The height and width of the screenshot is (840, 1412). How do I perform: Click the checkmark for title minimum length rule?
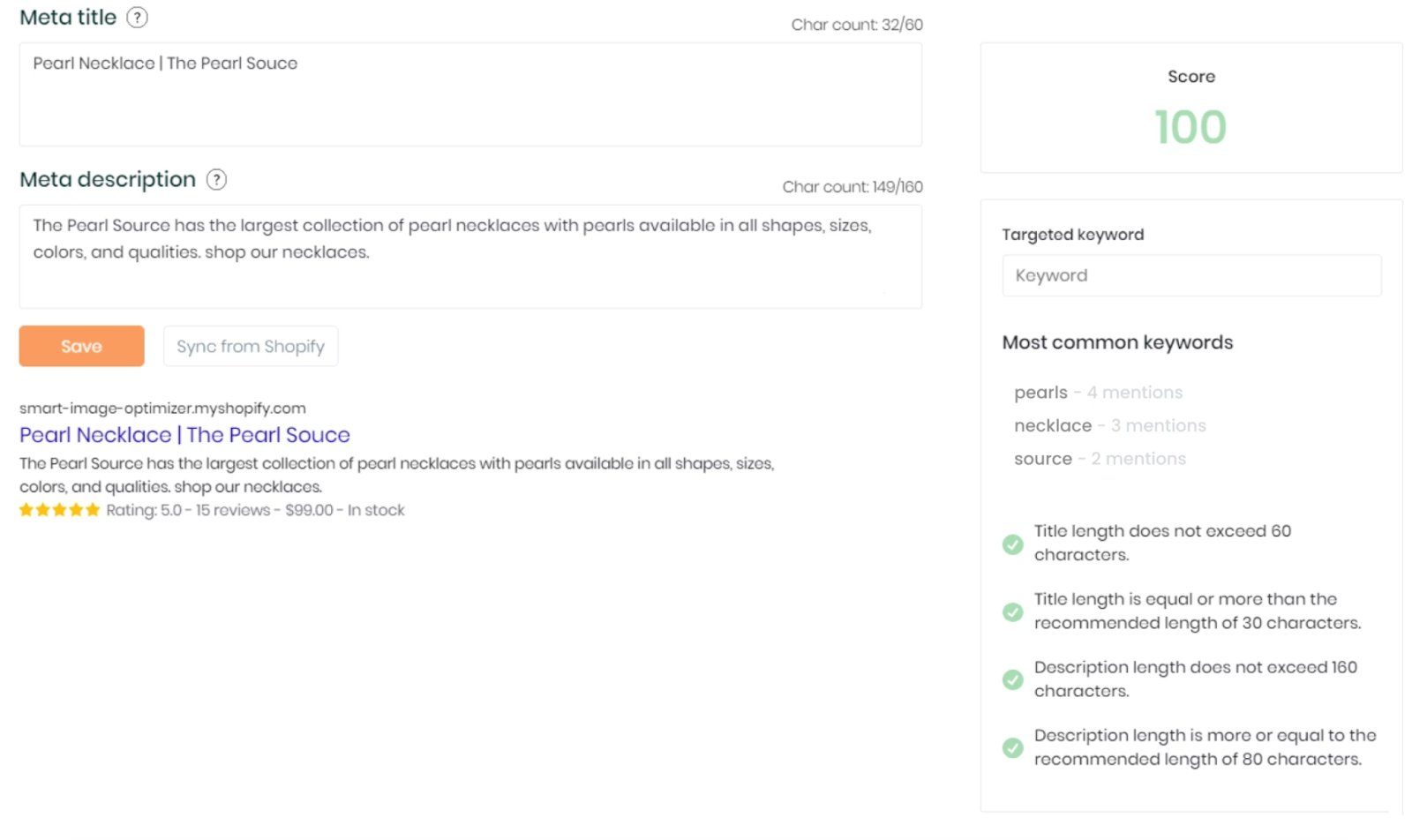coord(1012,611)
